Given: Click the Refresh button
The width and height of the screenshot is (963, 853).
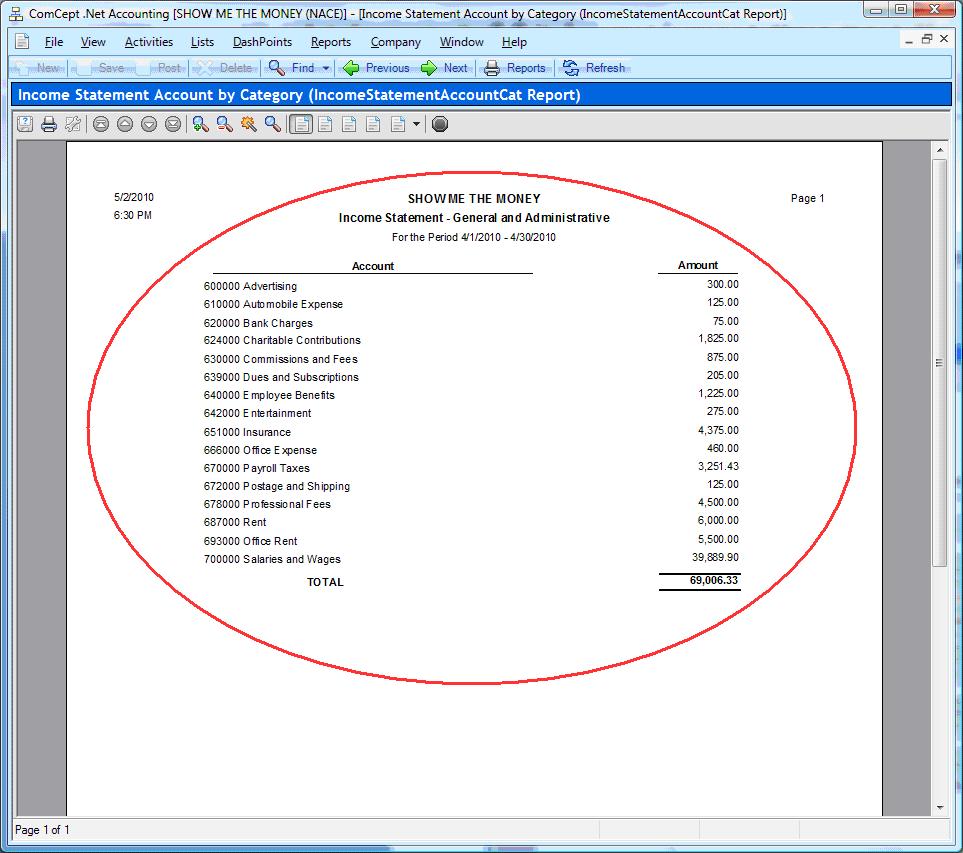Looking at the screenshot, I should [x=594, y=68].
